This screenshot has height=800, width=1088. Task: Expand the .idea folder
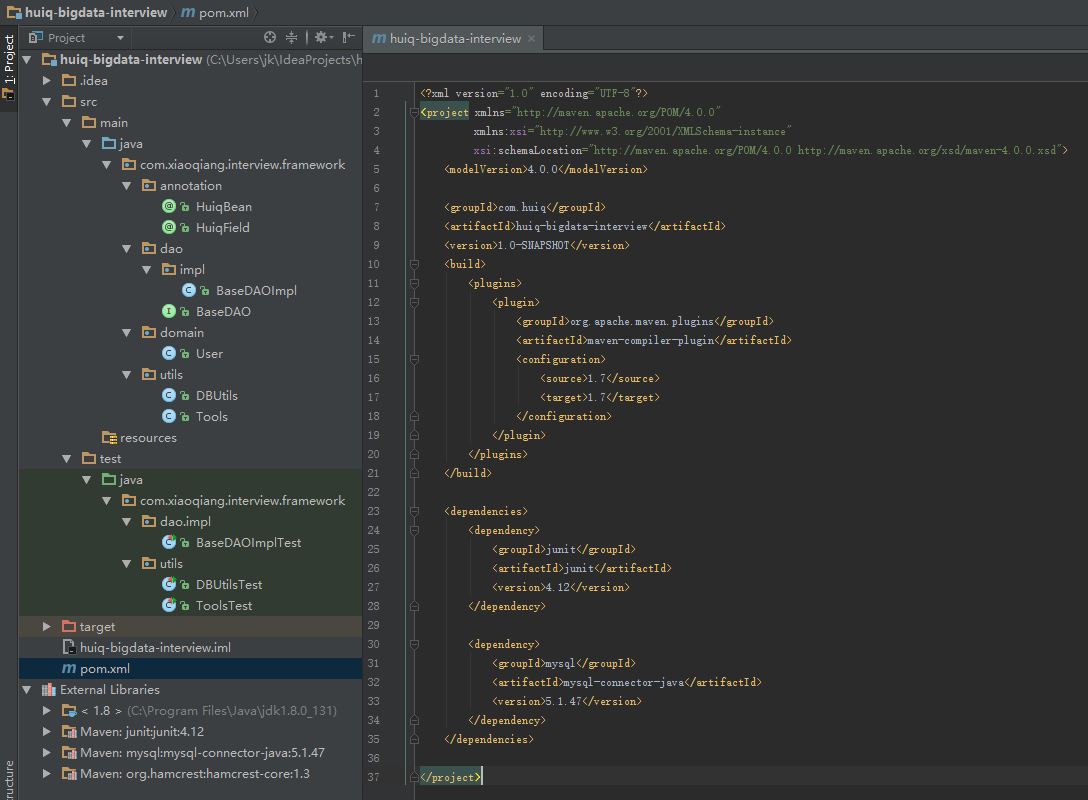pos(46,81)
